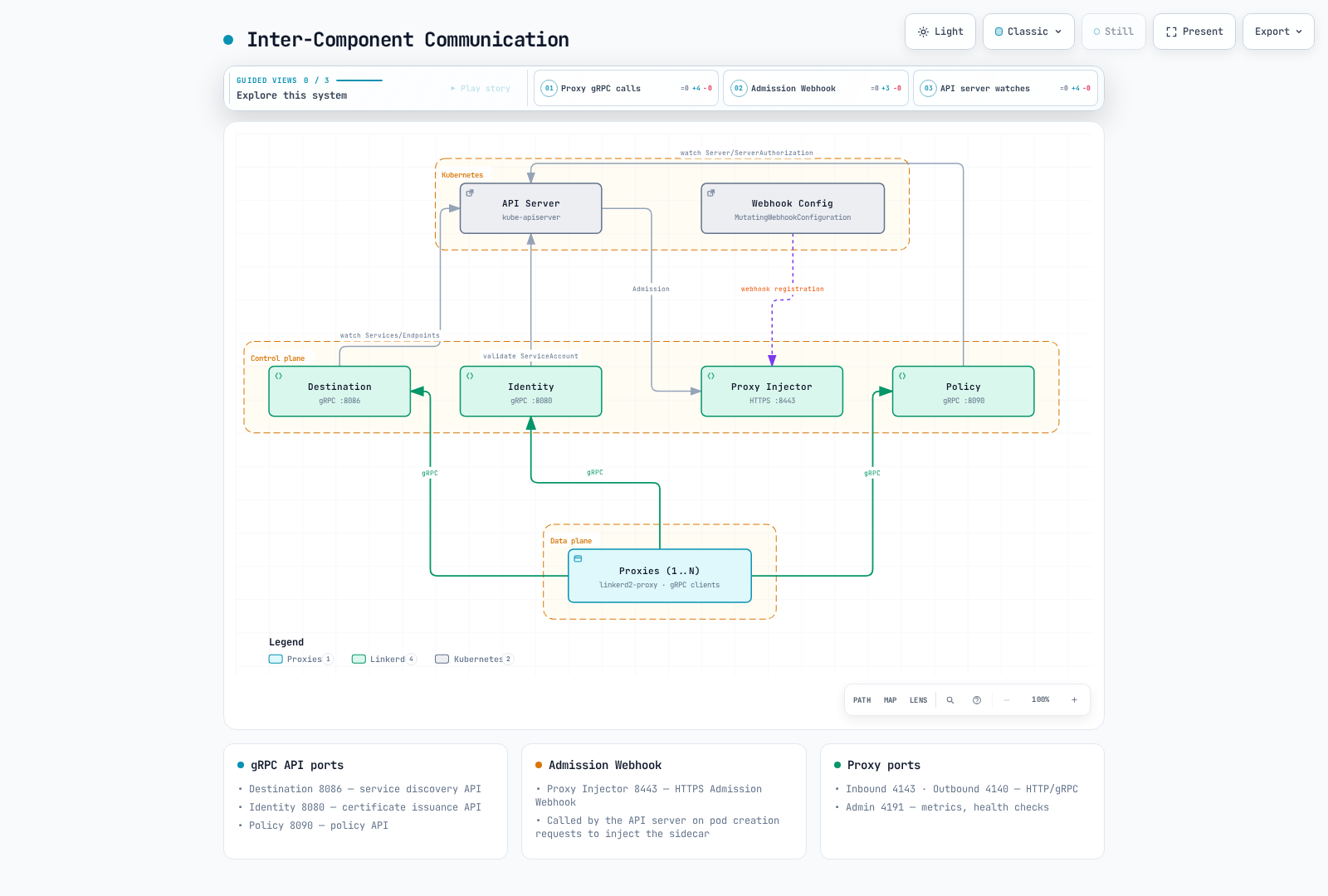1328x896 pixels.
Task: Click the 'Admission' edge label
Action: 651,290
